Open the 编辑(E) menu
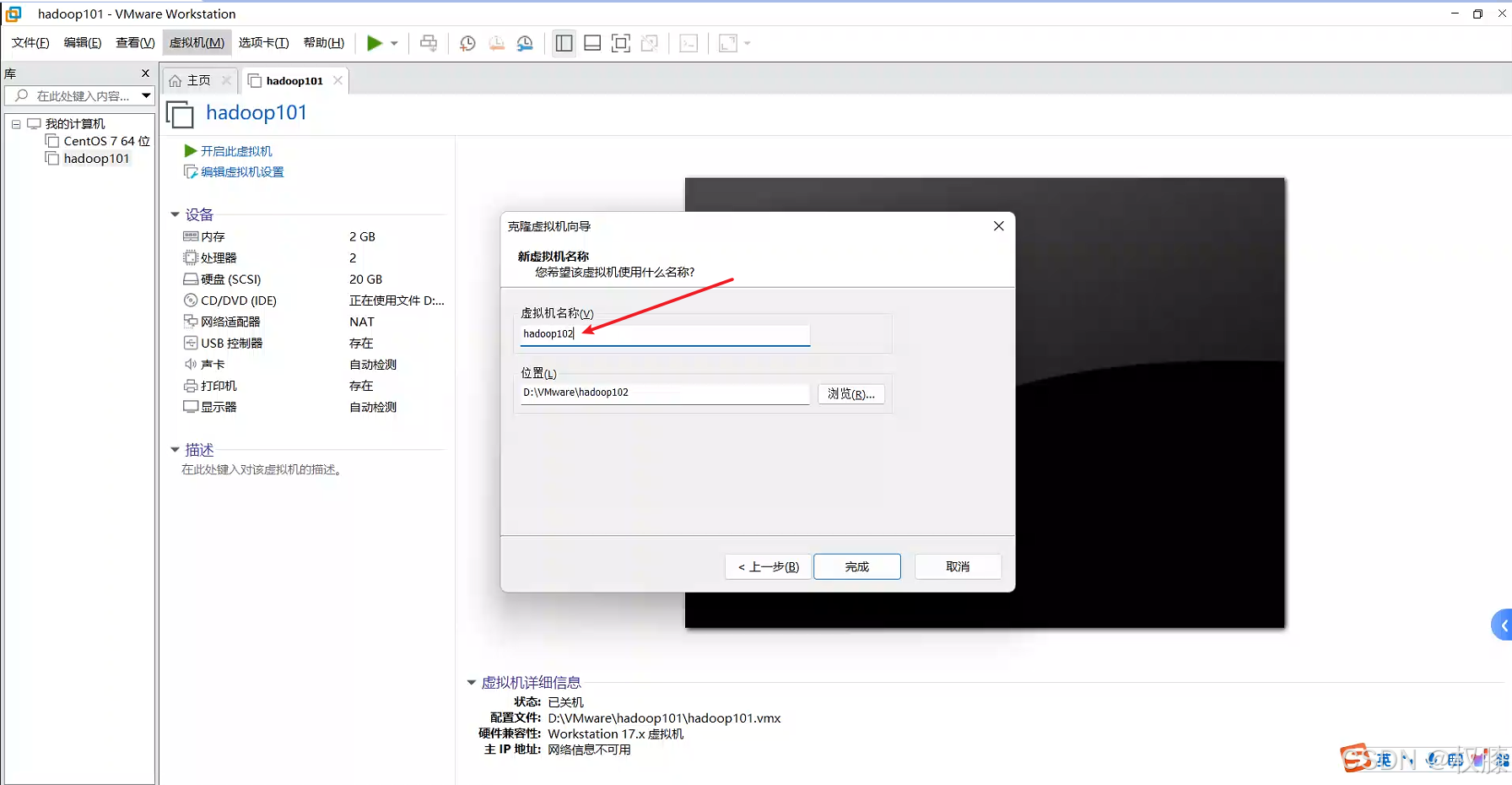 pyautogui.click(x=83, y=43)
